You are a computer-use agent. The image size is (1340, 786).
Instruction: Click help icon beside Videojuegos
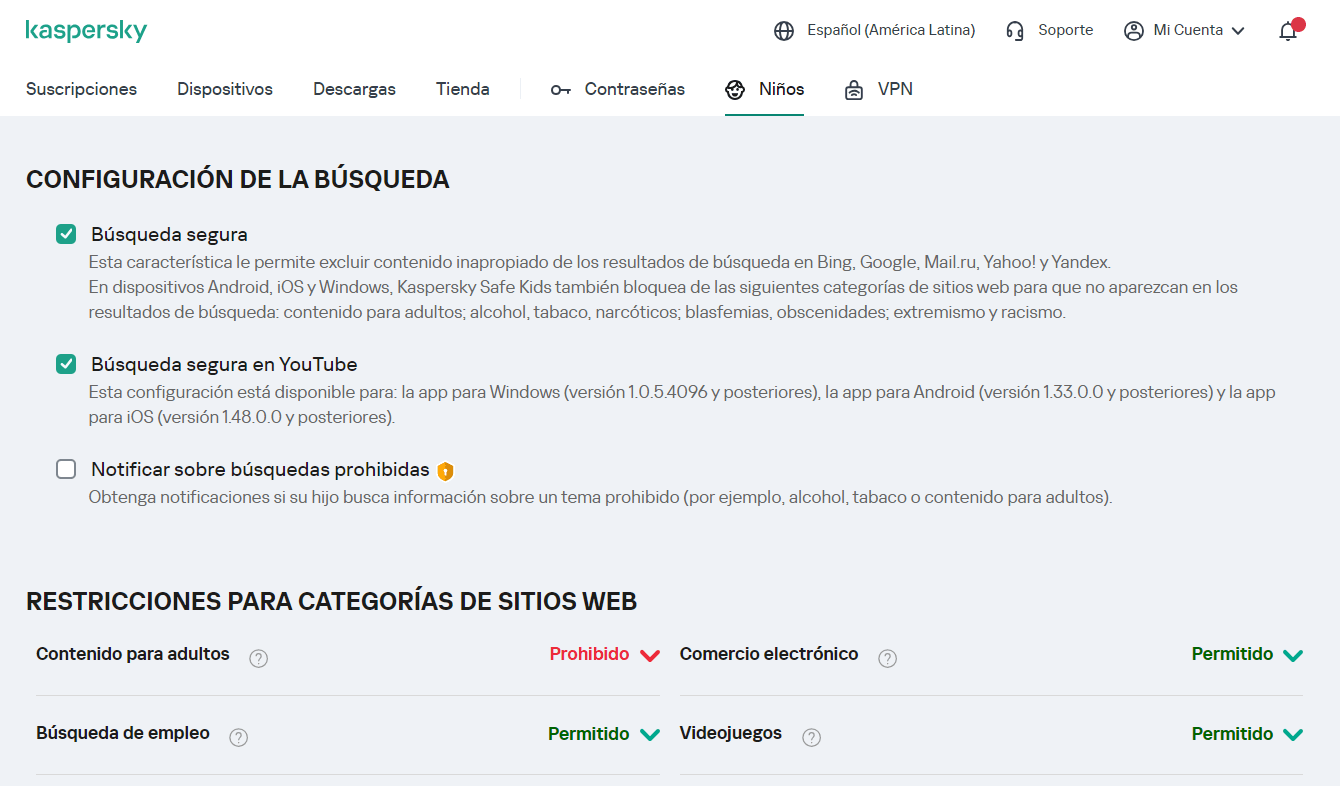[x=812, y=737]
